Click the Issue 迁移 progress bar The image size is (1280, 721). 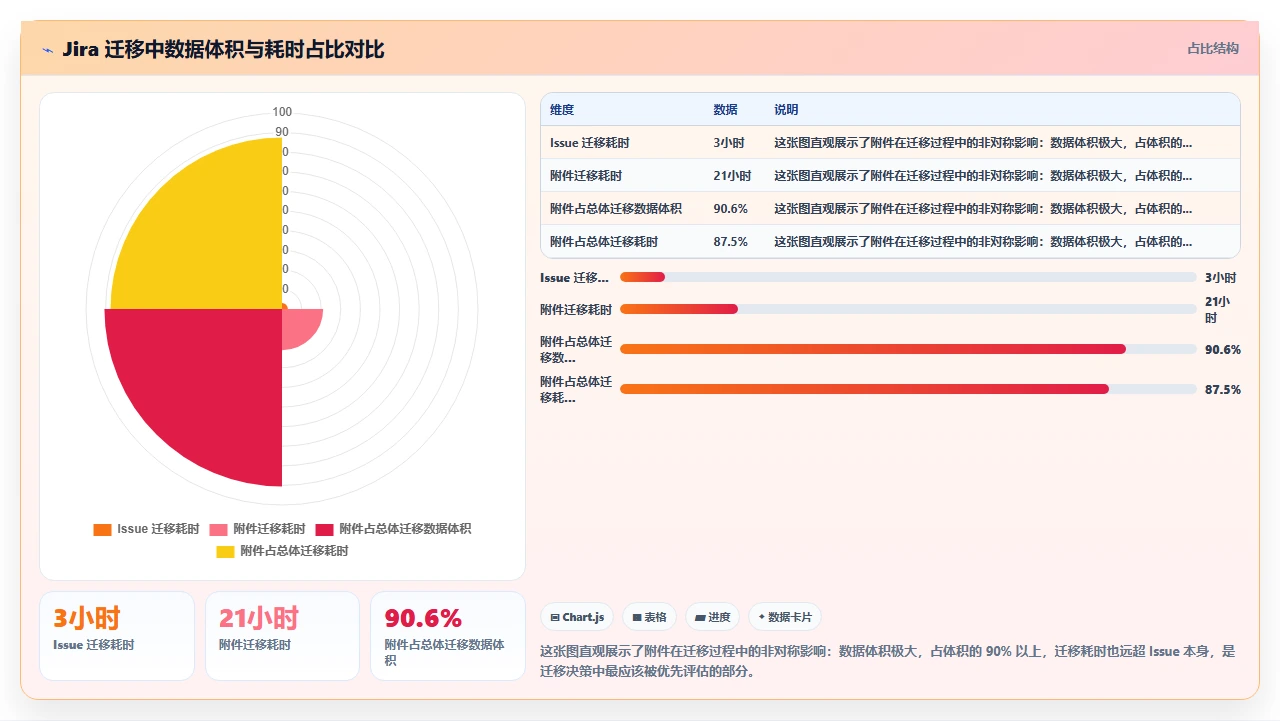[908, 277]
